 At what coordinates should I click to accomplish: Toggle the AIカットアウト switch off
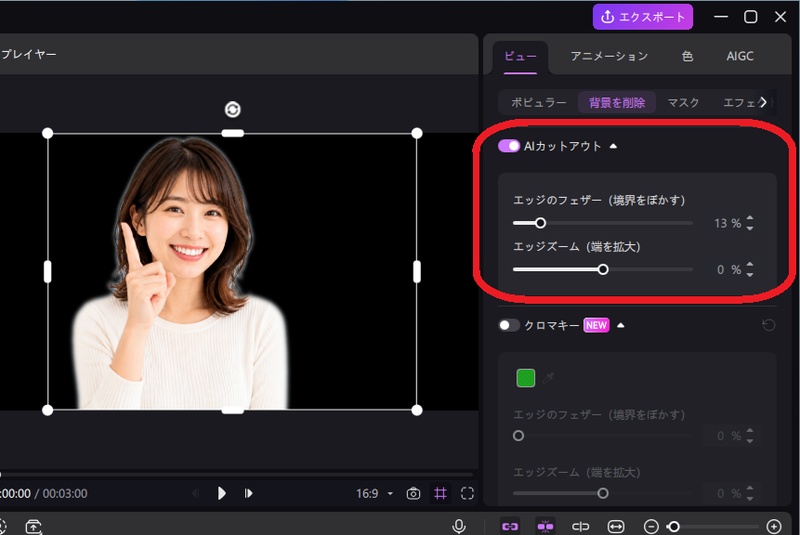[509, 146]
